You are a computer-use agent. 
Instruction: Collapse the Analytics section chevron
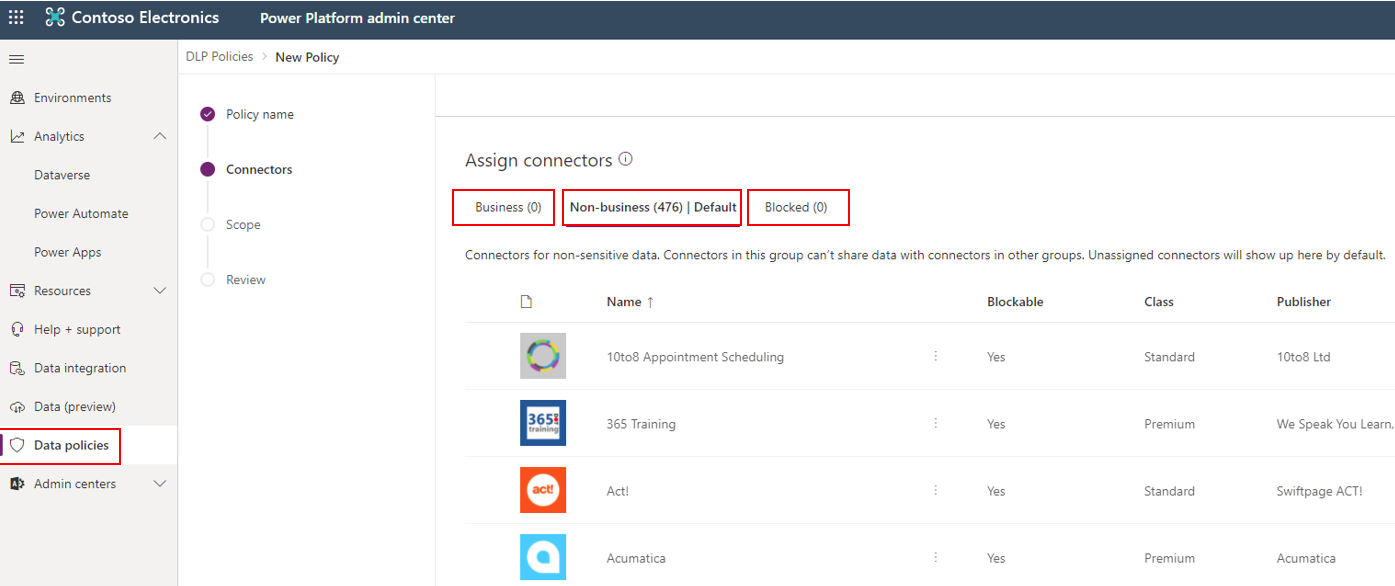pos(160,136)
